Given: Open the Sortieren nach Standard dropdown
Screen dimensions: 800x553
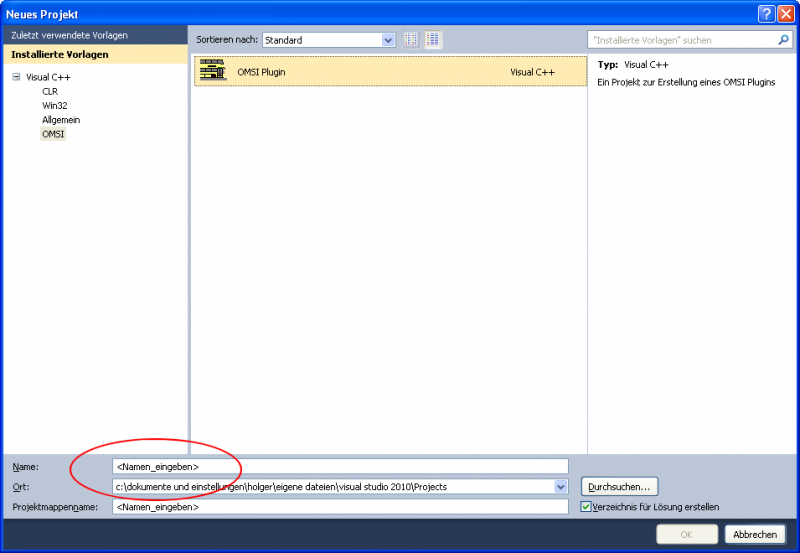Looking at the screenshot, I should coord(329,40).
